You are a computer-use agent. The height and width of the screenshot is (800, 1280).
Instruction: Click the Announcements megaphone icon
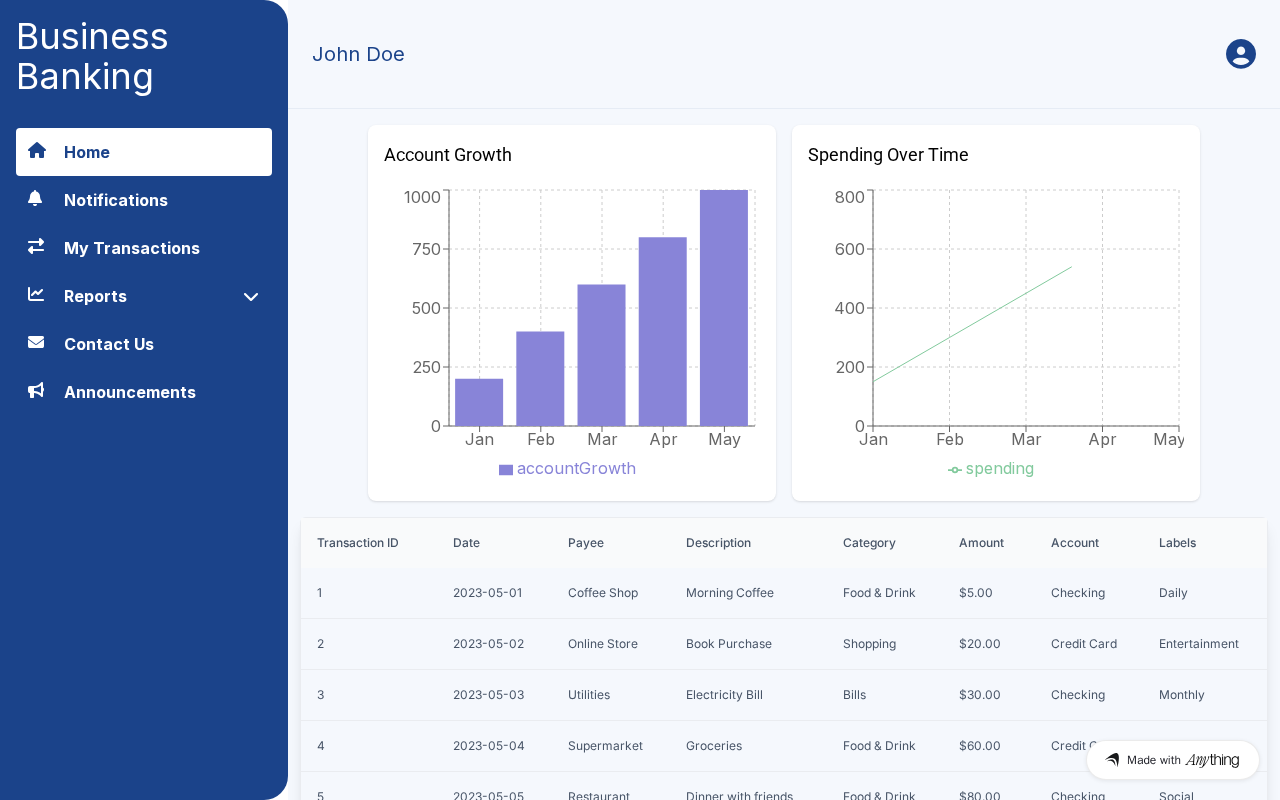(x=36, y=390)
